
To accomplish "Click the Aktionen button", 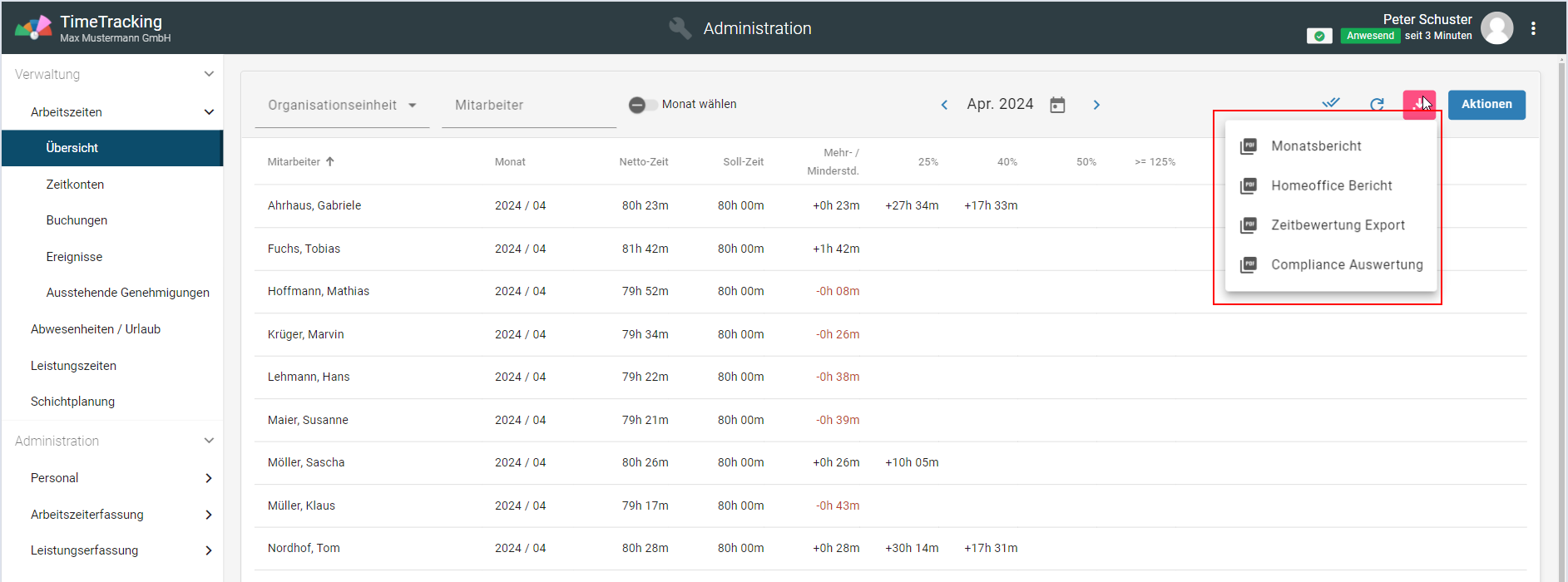I will tap(1486, 105).
